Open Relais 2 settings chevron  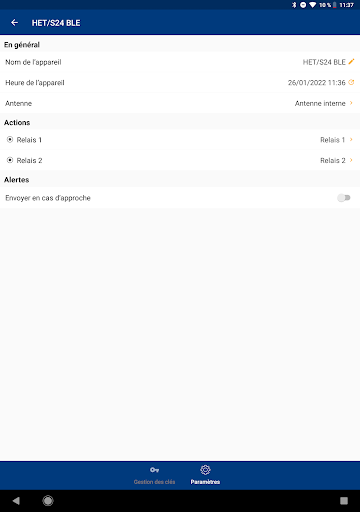(351, 160)
